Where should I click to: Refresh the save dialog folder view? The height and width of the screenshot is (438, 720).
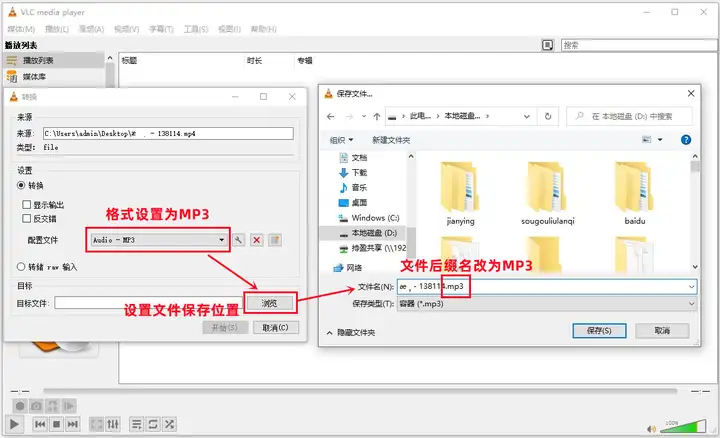548,116
